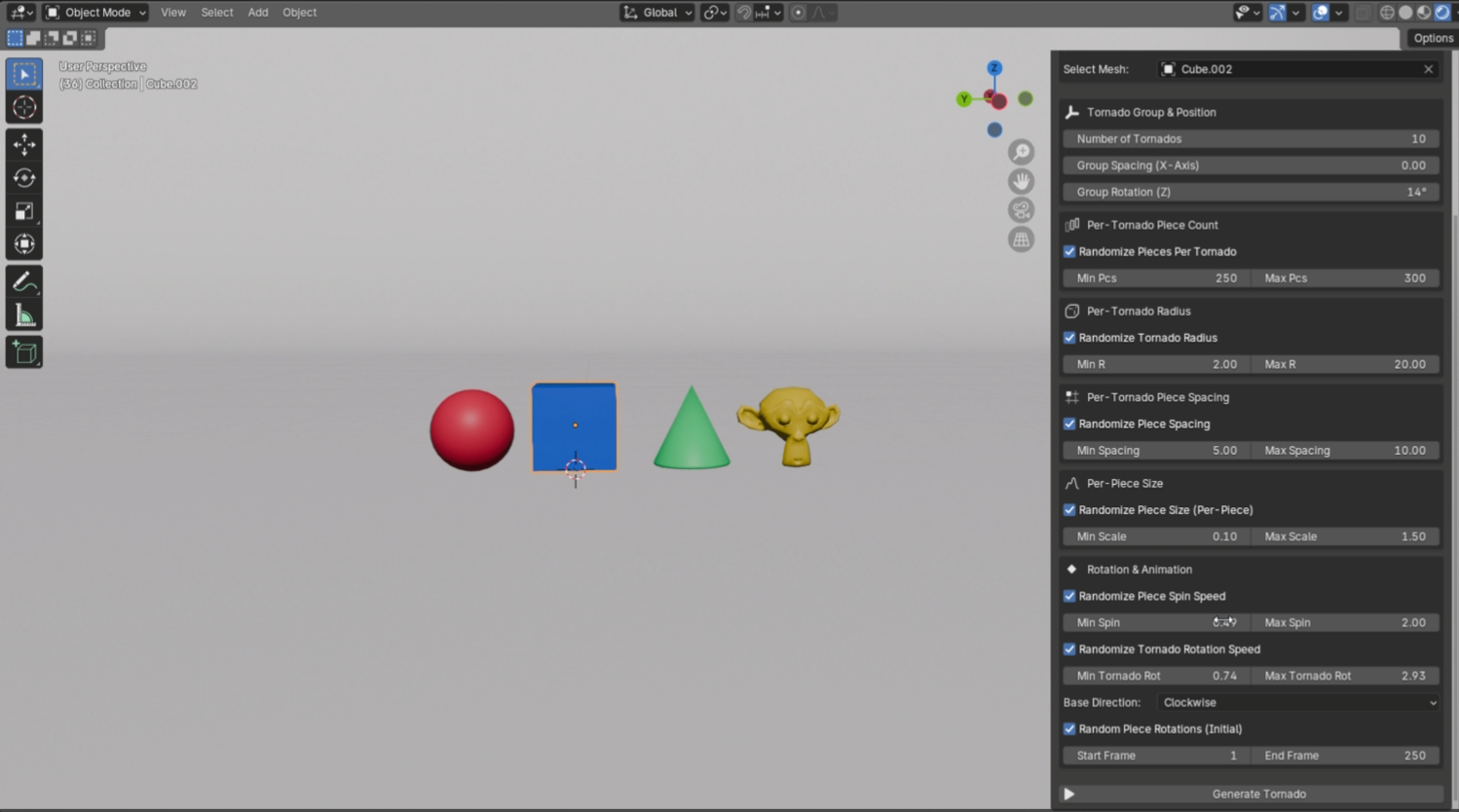1459x812 pixels.
Task: Select the Select Box tool
Action: tap(24, 75)
